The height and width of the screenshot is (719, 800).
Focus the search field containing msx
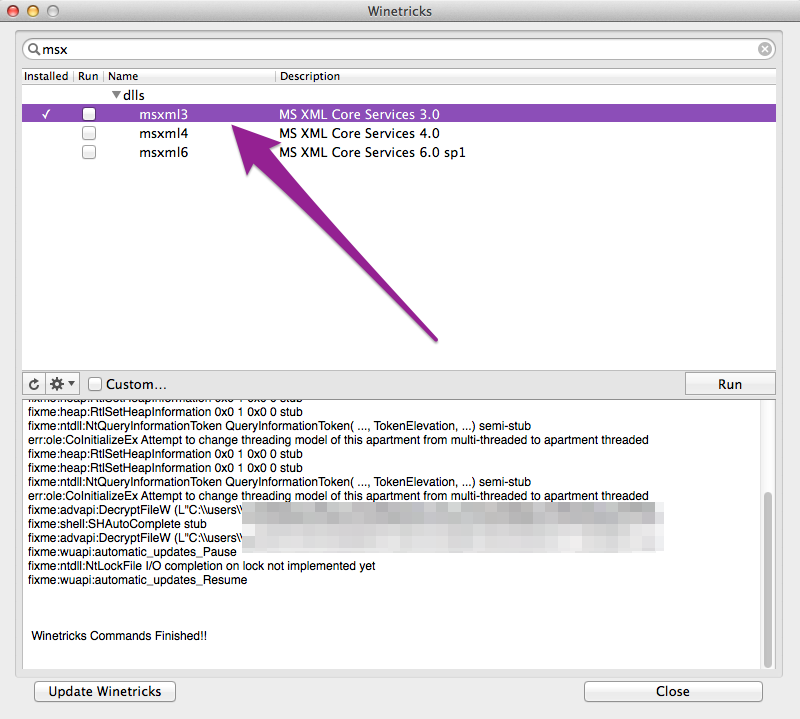[399, 49]
